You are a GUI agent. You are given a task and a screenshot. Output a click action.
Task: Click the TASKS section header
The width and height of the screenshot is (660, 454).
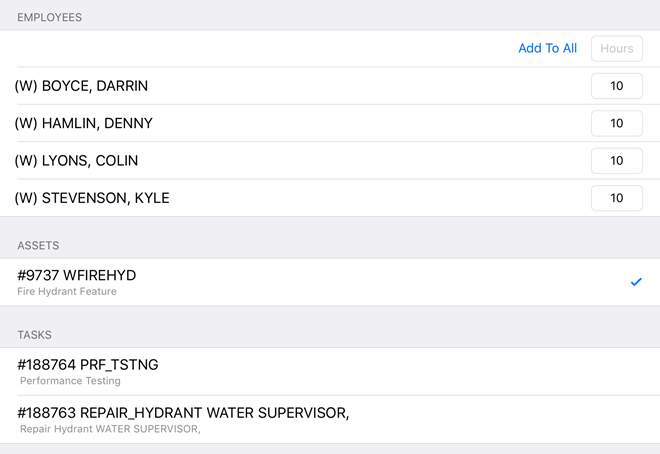pyautogui.click(x=35, y=335)
